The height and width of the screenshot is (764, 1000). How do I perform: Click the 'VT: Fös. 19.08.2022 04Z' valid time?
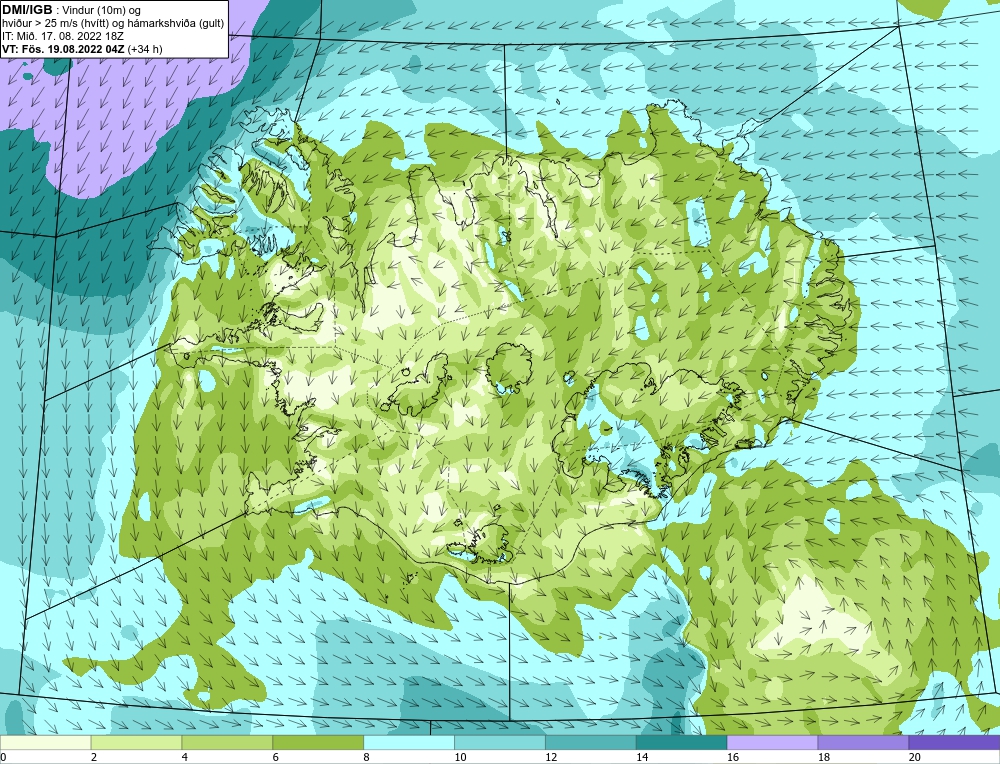(64, 48)
